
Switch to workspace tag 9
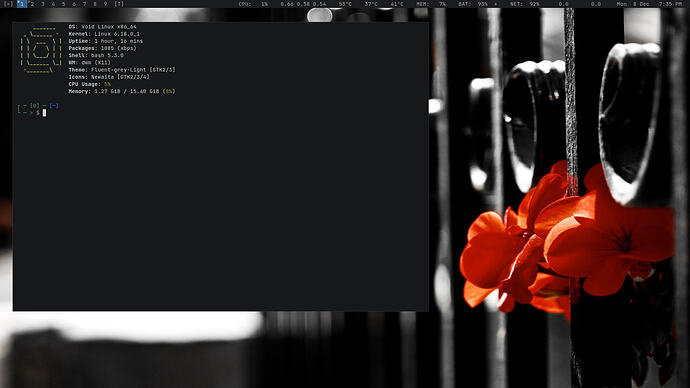tap(105, 4)
